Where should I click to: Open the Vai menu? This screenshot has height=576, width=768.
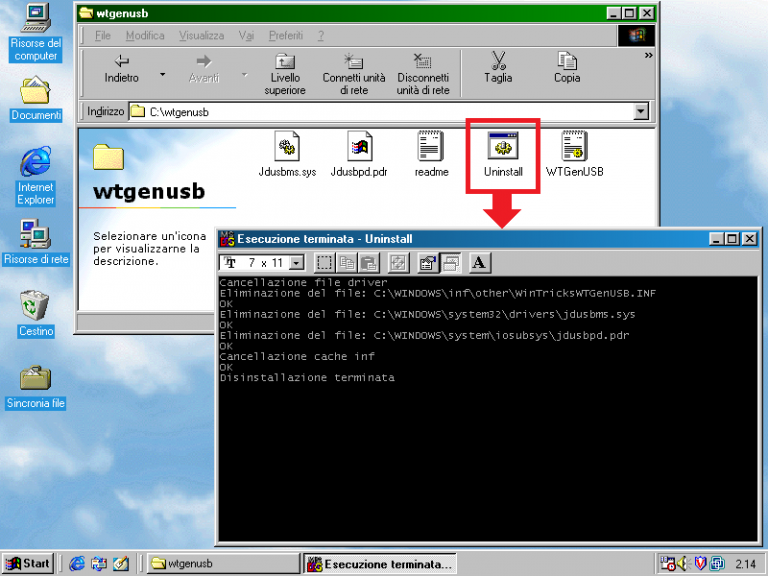[246, 35]
